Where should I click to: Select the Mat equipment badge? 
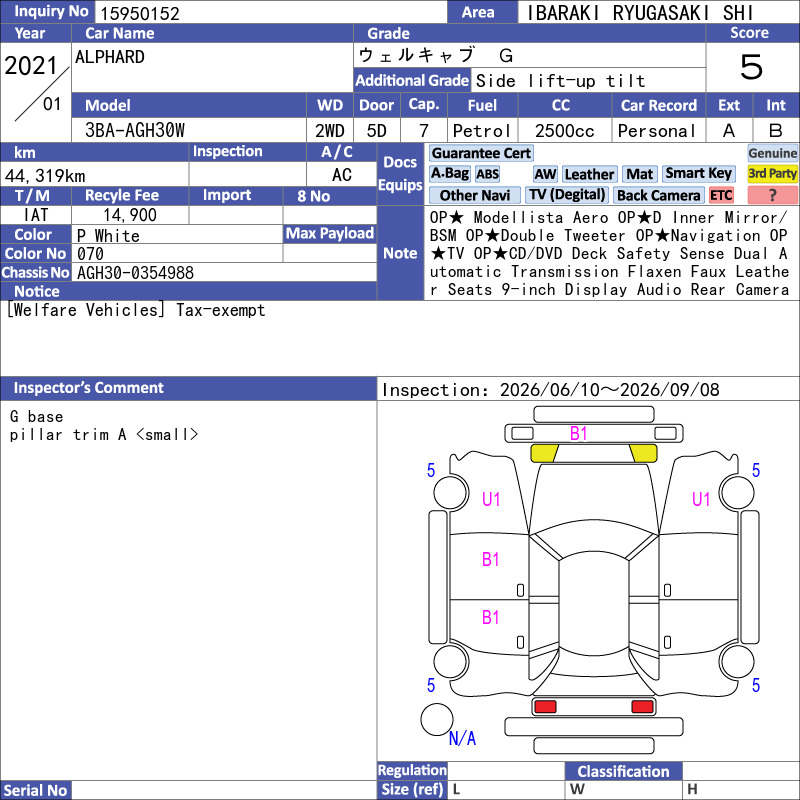pyautogui.click(x=639, y=174)
